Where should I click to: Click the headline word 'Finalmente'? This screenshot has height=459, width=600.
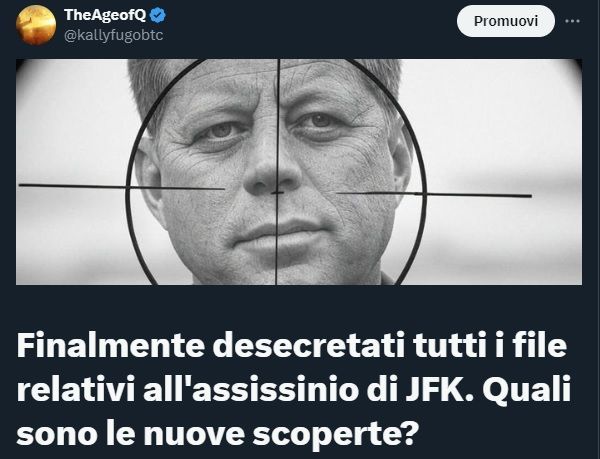point(110,346)
